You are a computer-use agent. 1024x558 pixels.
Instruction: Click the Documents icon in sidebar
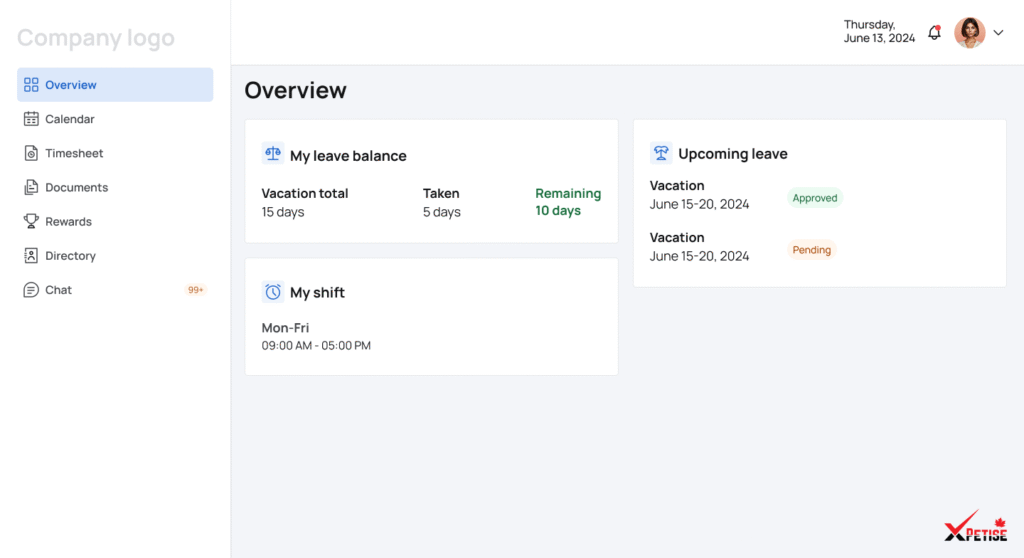point(31,187)
